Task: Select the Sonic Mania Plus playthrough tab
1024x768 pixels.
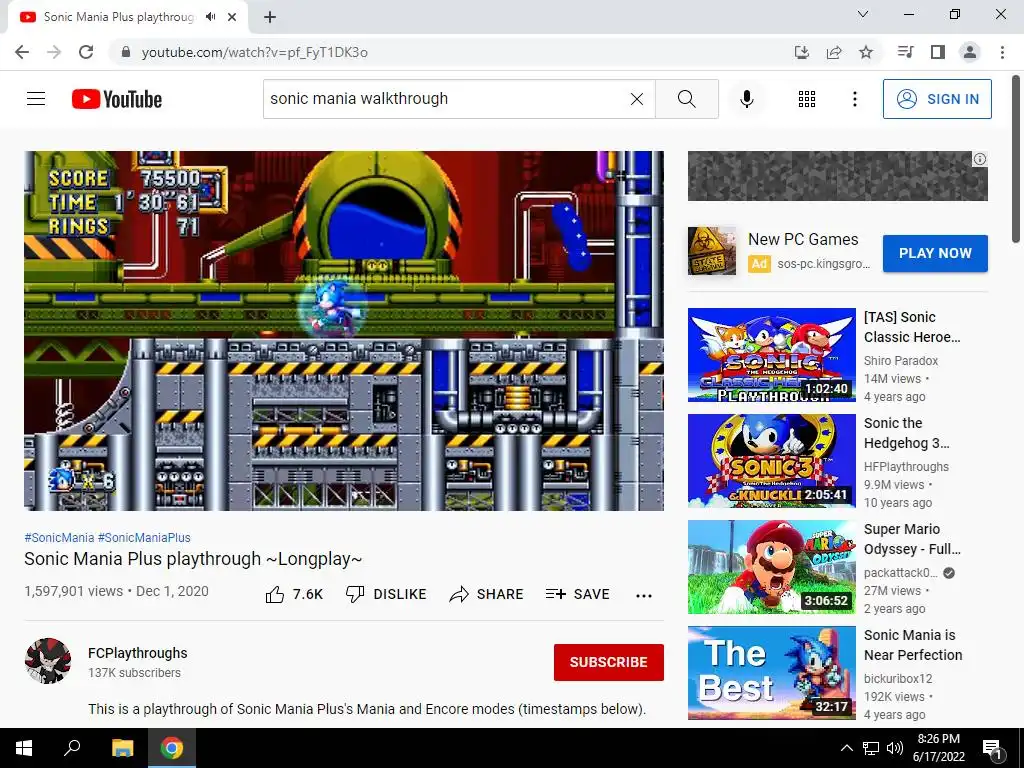Action: pos(118,17)
